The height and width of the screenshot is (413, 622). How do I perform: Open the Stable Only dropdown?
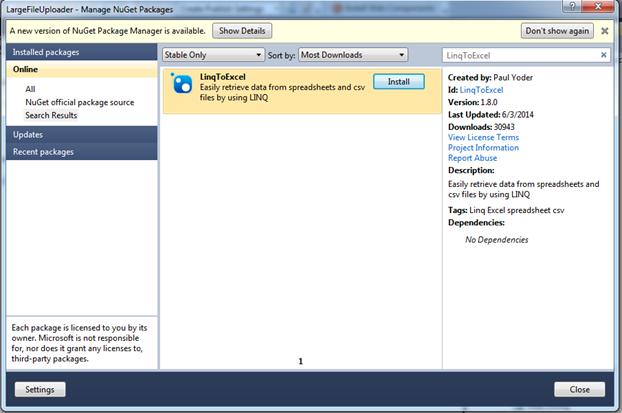click(x=213, y=55)
